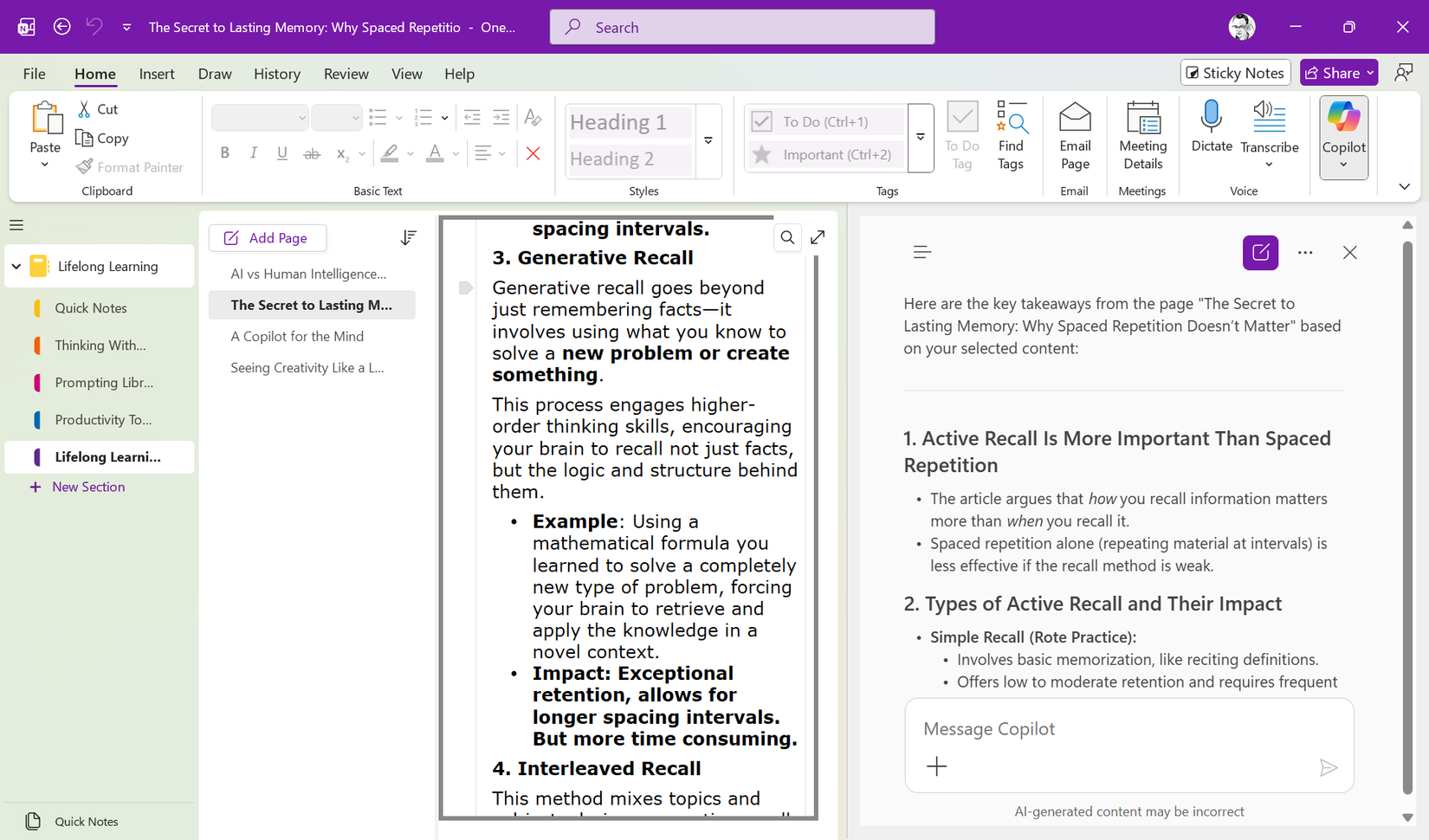Open search within the page
Image resolution: width=1429 pixels, height=840 pixels.
787,236
